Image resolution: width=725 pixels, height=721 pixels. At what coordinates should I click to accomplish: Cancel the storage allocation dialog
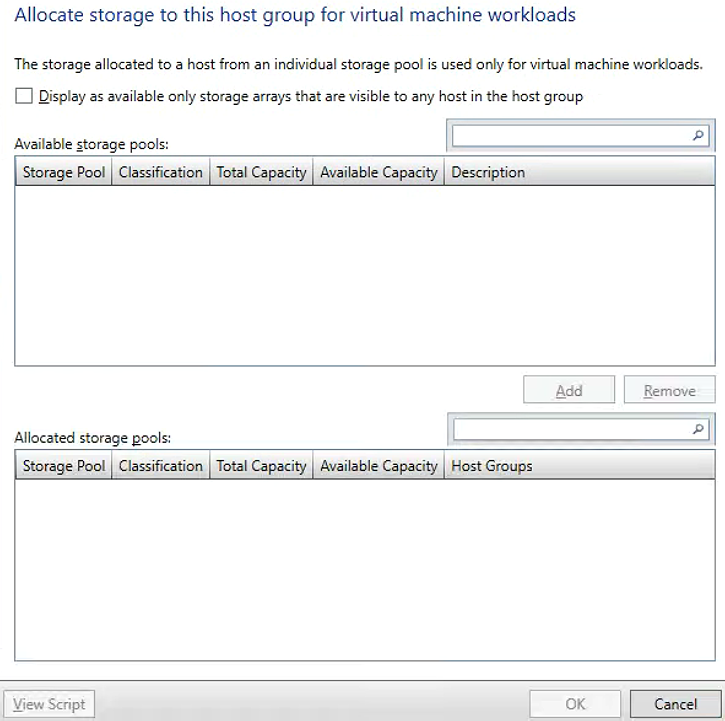tap(676, 704)
